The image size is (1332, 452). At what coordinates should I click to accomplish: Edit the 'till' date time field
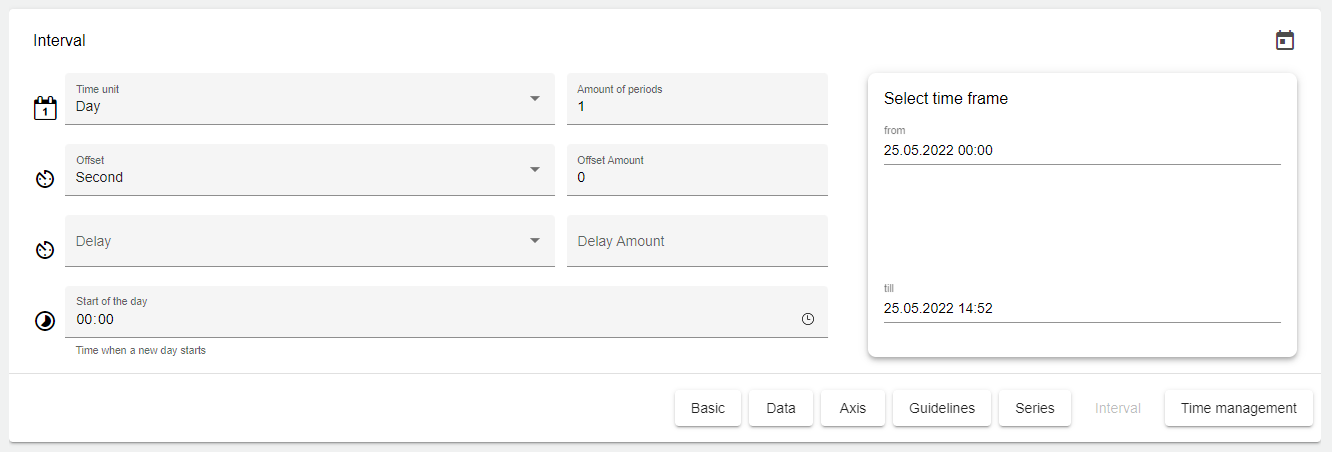pos(1082,308)
